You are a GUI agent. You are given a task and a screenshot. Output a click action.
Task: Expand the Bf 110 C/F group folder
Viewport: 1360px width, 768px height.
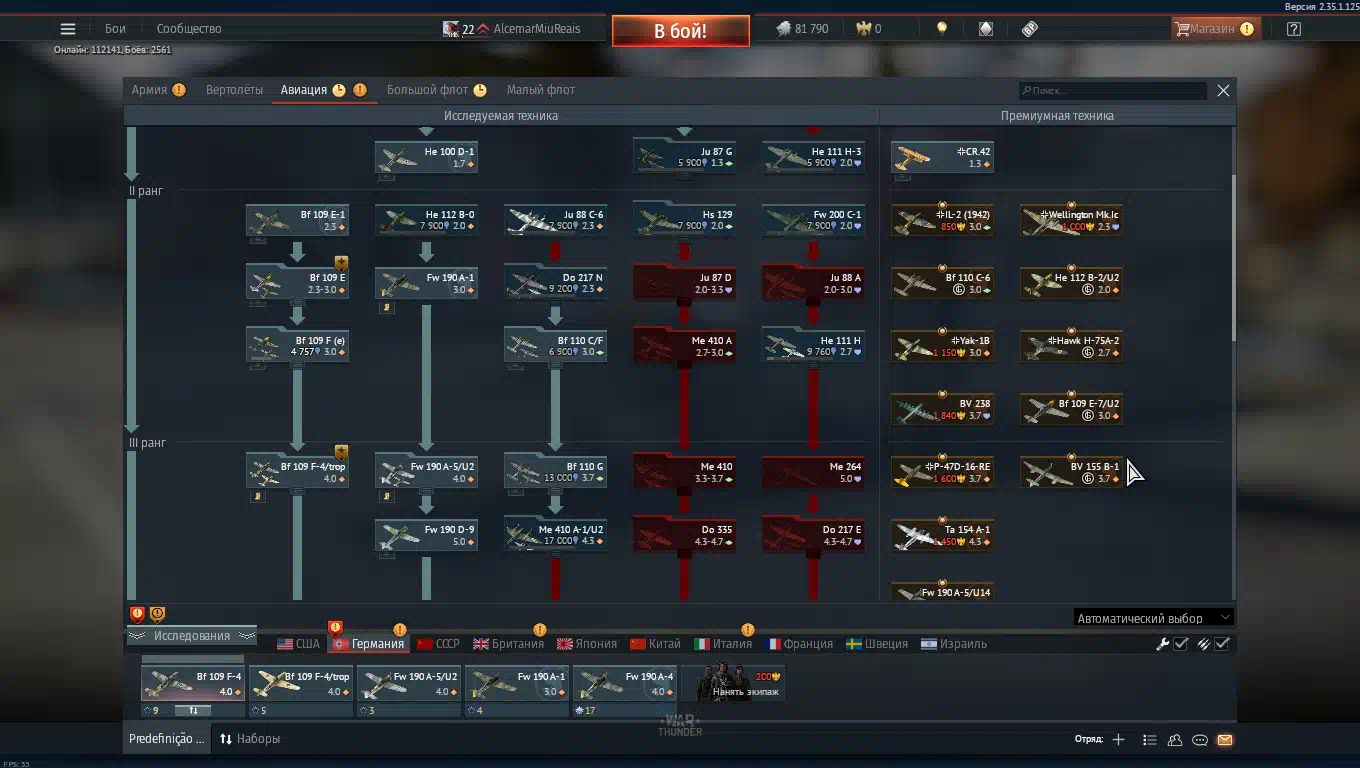point(555,346)
